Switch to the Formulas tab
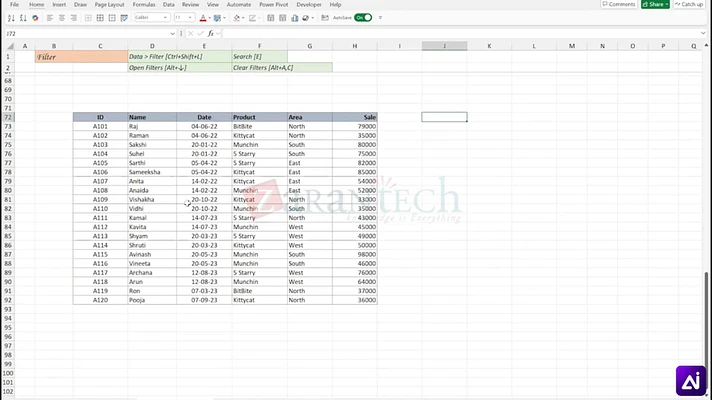Viewport: 712px width, 400px height. (144, 5)
